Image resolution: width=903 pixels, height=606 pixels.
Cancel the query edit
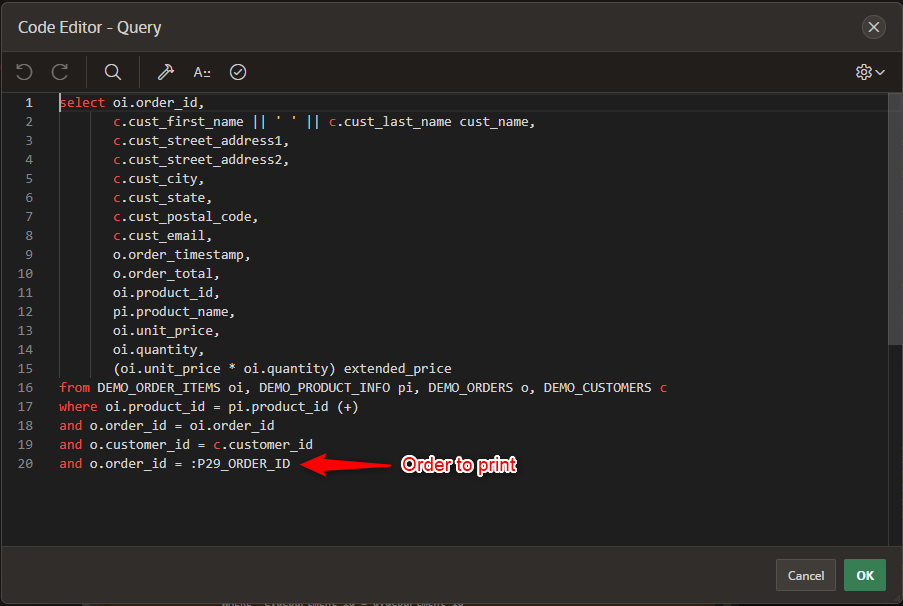[805, 575]
